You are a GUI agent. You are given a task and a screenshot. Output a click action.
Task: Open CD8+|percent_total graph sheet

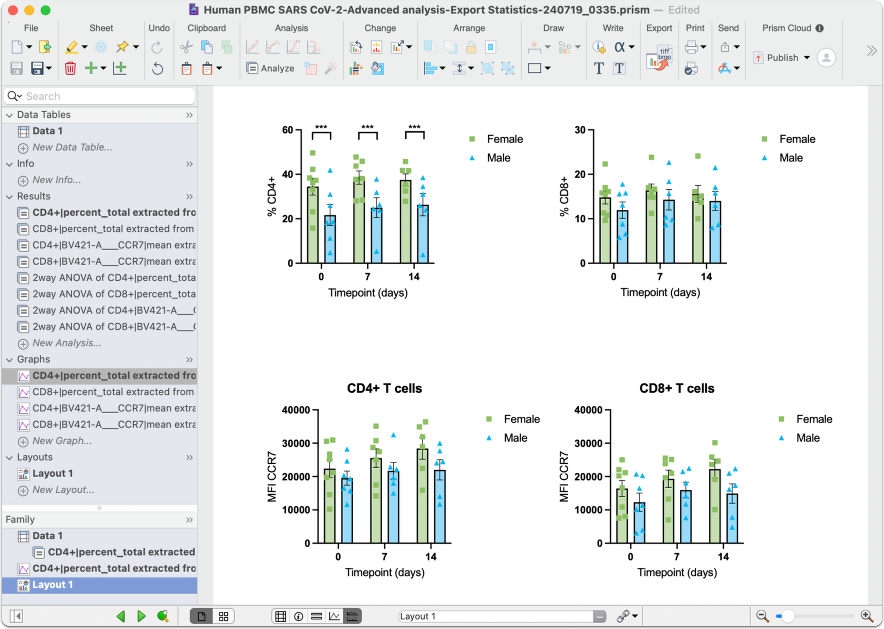(x=107, y=392)
